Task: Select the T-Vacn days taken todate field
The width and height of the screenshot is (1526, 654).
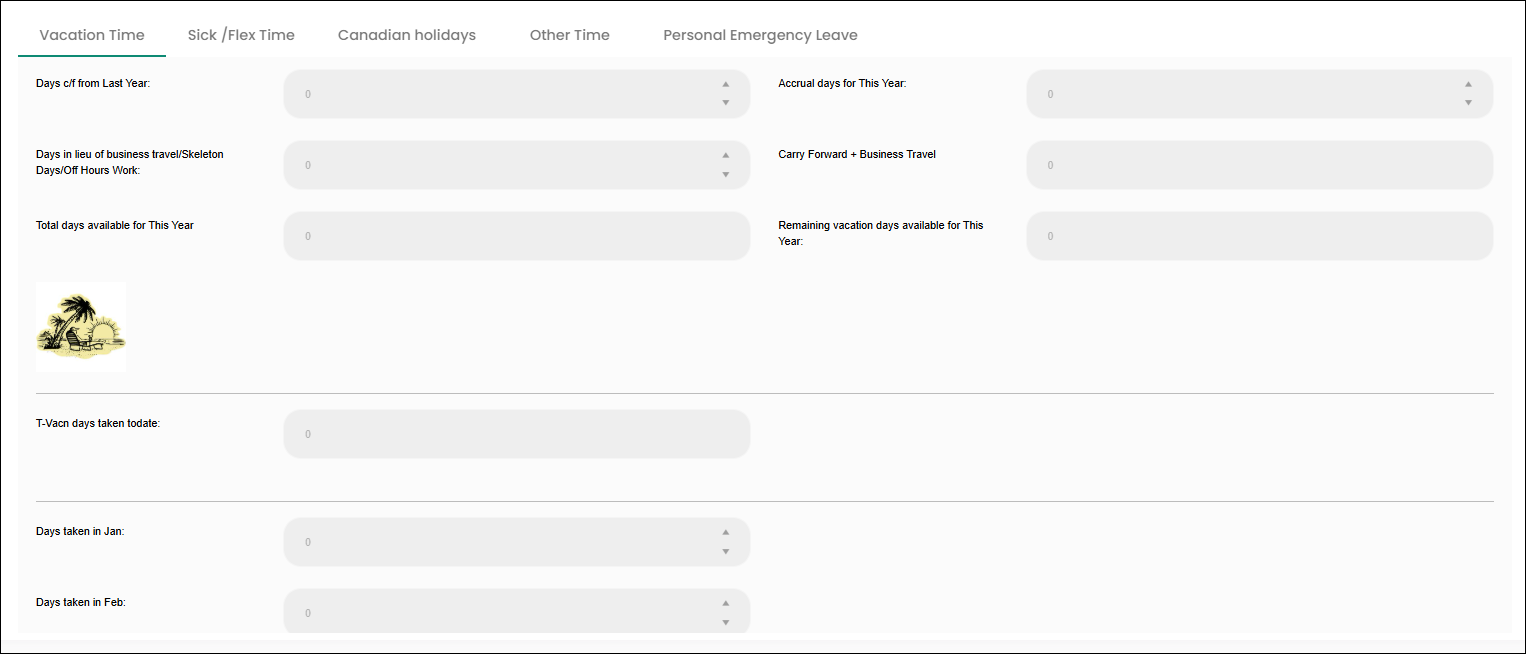Action: [516, 434]
